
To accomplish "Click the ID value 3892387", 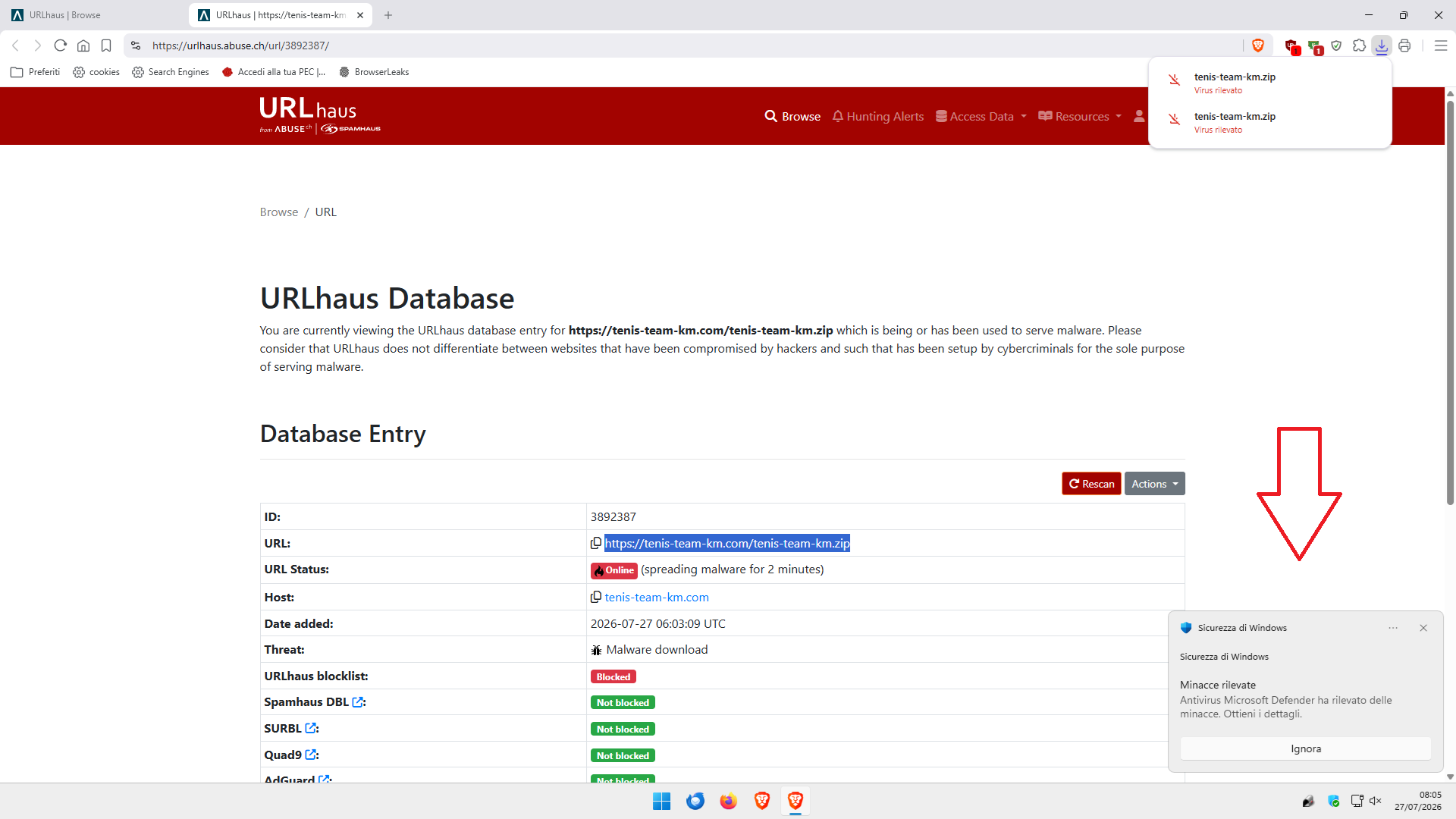I will 613,516.
